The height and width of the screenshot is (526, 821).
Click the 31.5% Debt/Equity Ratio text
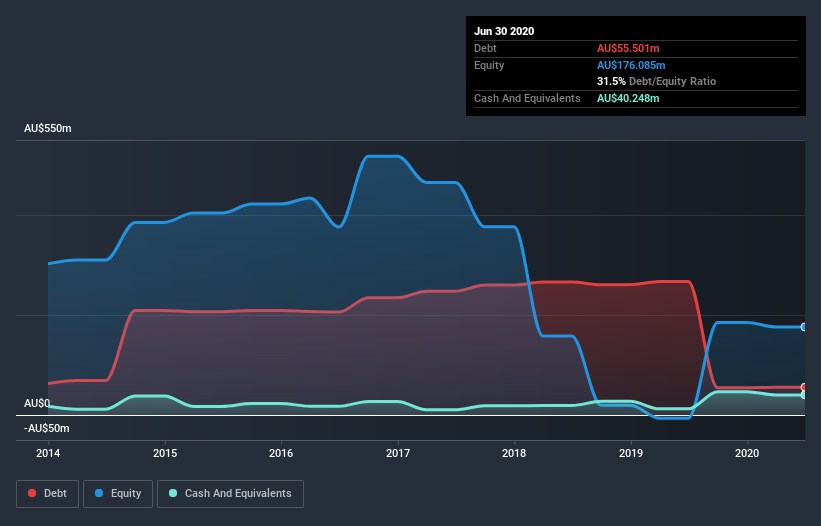[657, 81]
